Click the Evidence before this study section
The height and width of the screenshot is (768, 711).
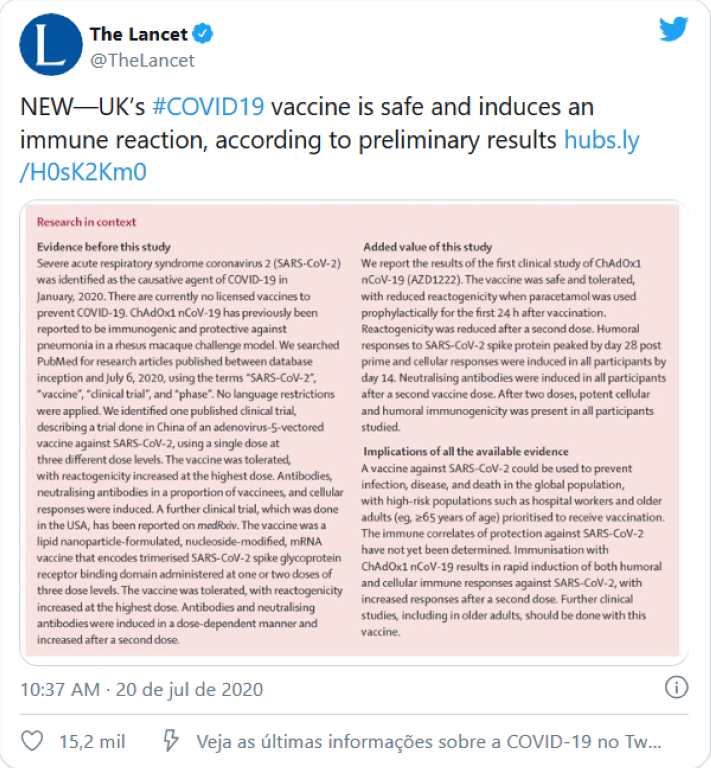pyautogui.click(x=104, y=247)
